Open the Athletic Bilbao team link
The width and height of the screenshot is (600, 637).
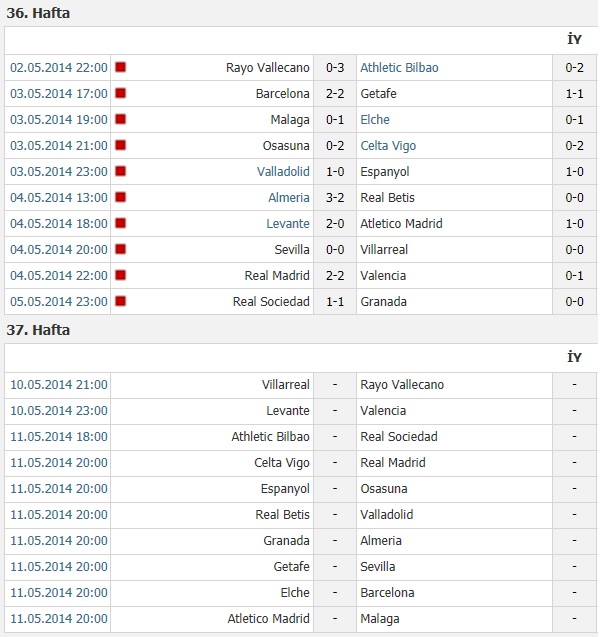[399, 68]
